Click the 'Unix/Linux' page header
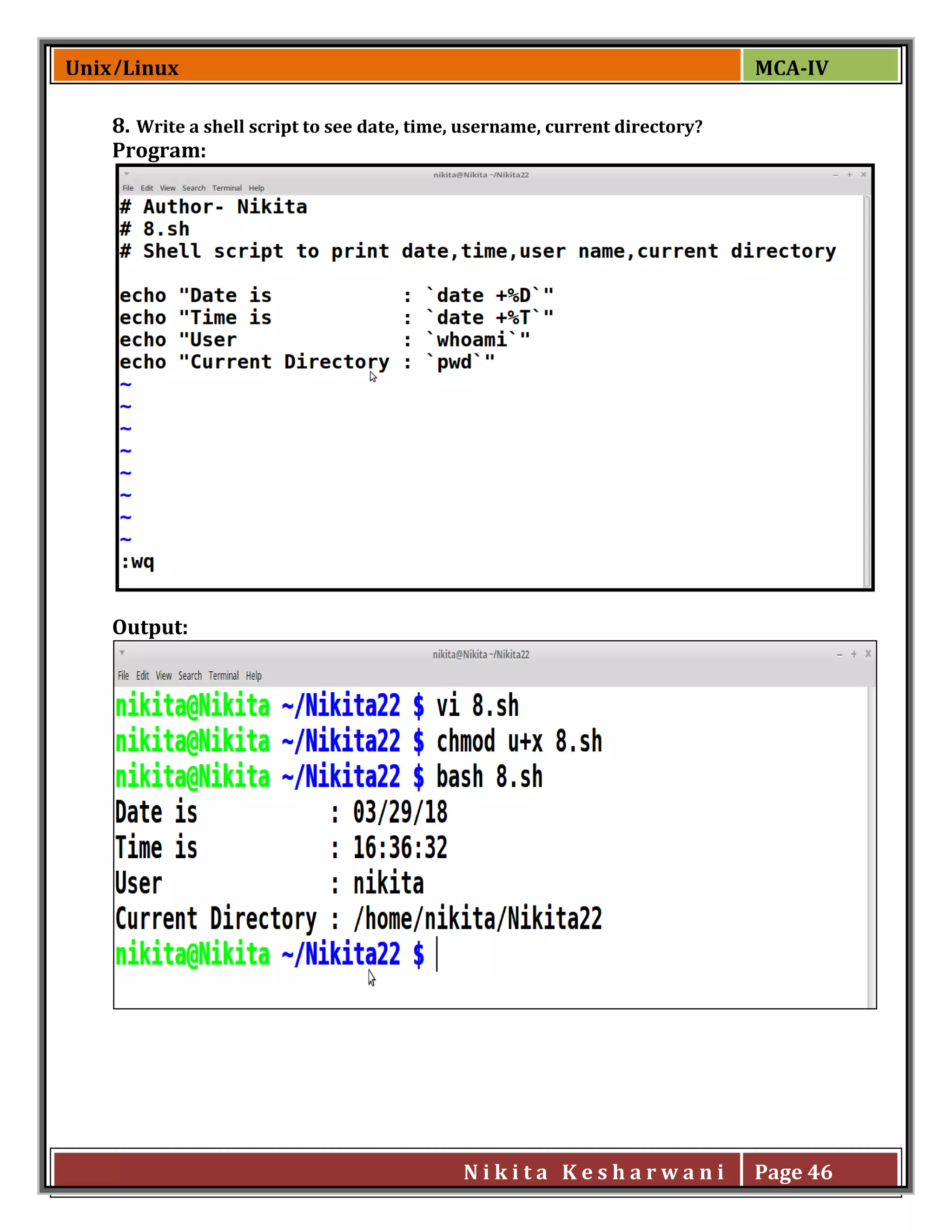The width and height of the screenshot is (952, 1232). (122, 68)
